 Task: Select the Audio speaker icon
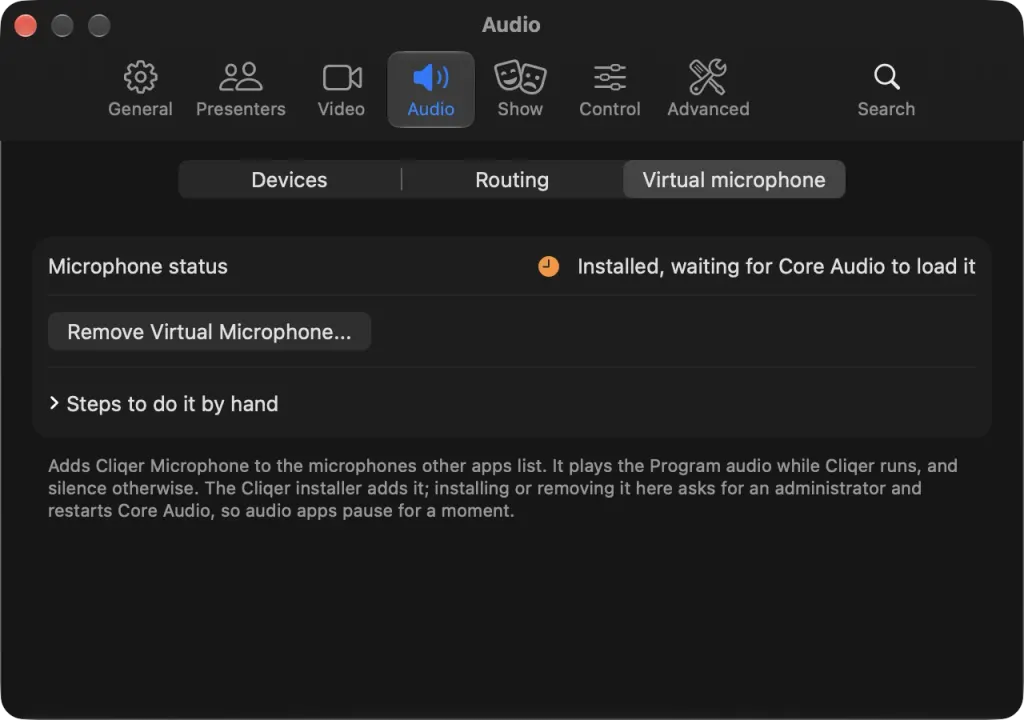pos(430,78)
